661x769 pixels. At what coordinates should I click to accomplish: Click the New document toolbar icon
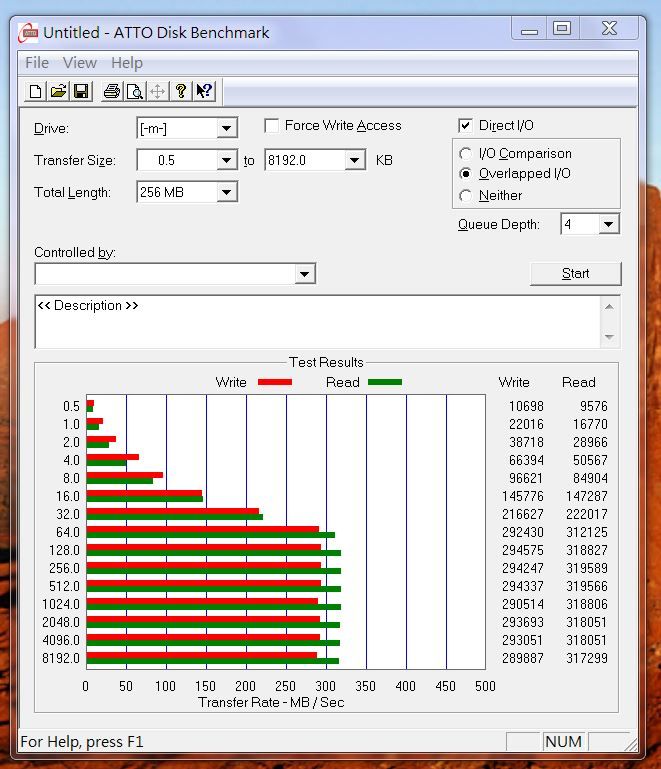click(35, 91)
